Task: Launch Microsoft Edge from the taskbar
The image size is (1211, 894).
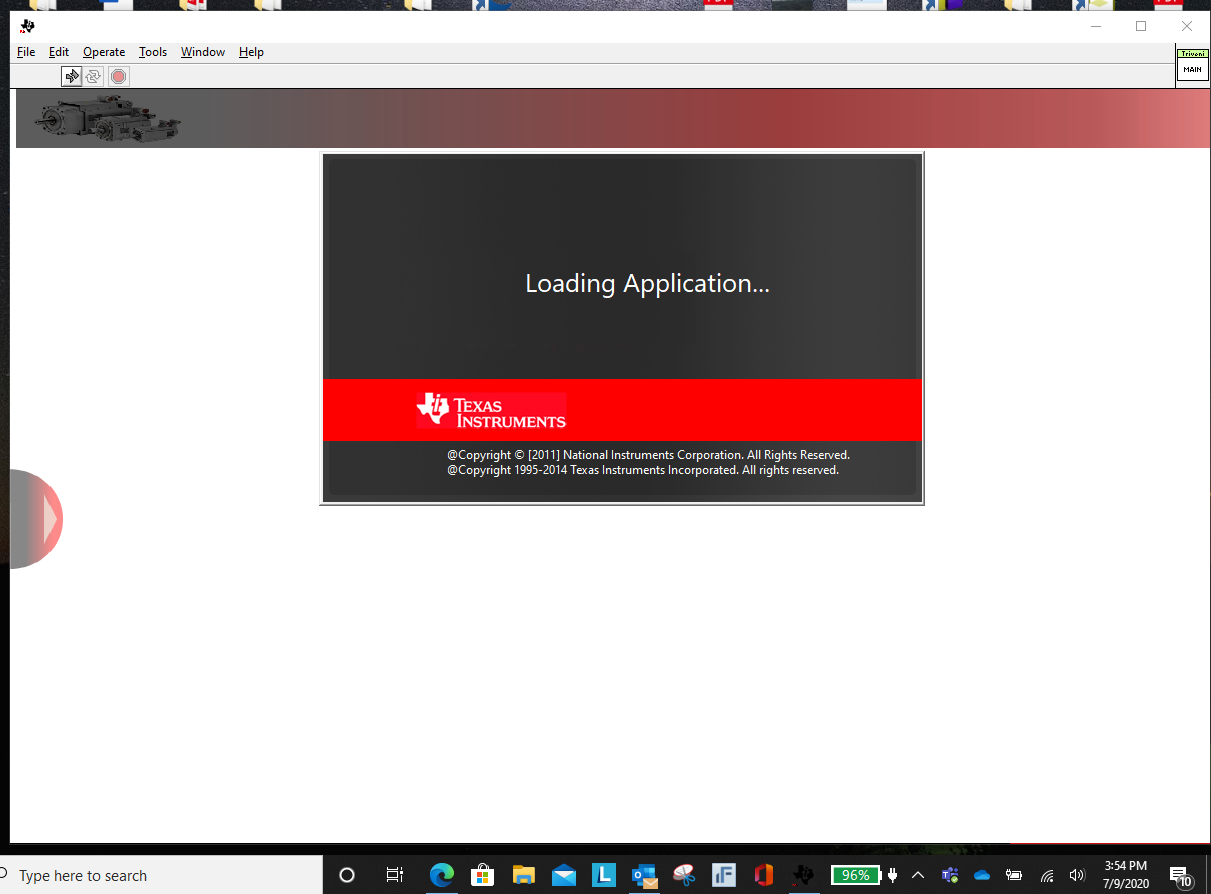Action: pos(442,875)
